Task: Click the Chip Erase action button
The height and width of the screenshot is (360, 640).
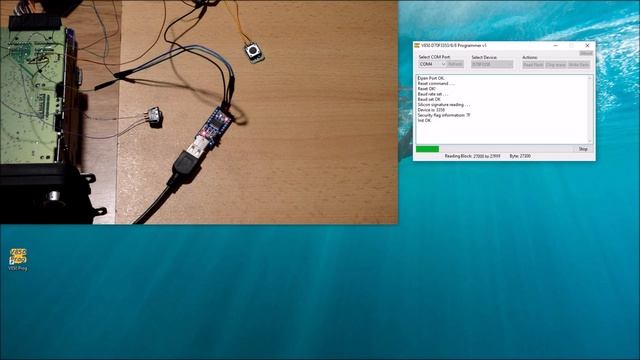Action: pyautogui.click(x=556, y=65)
